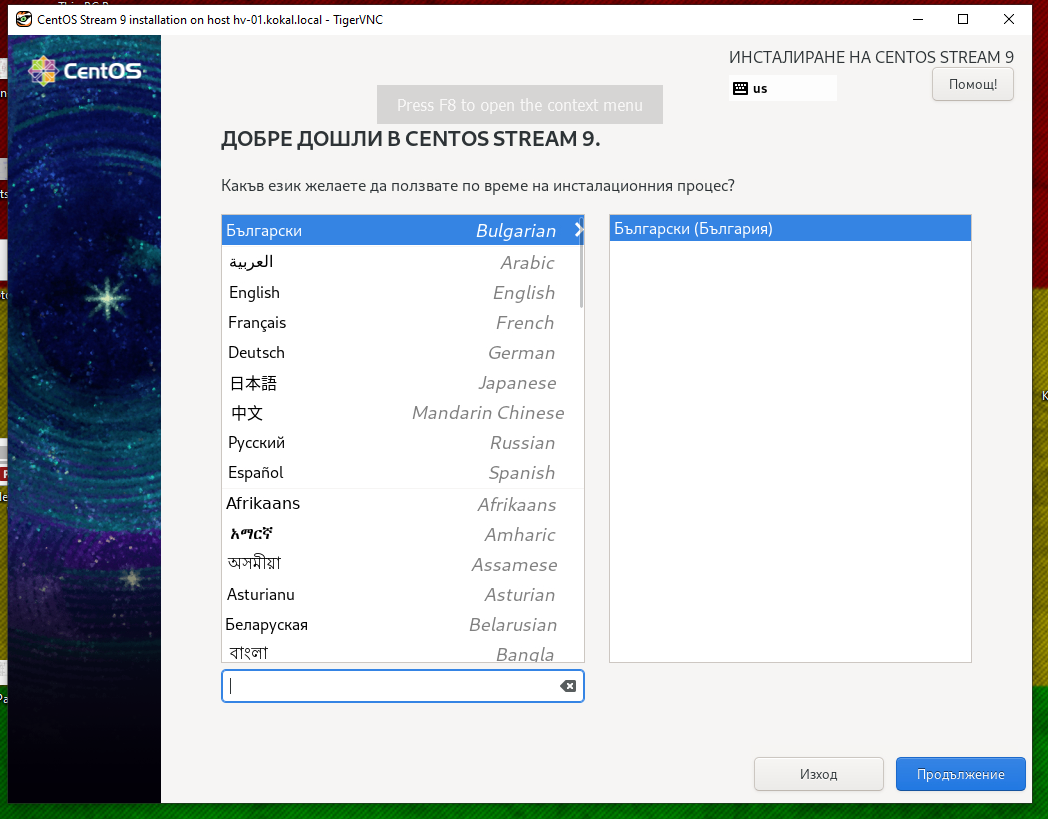1048x819 pixels.
Task: Select the Français French row
Action: (402, 322)
